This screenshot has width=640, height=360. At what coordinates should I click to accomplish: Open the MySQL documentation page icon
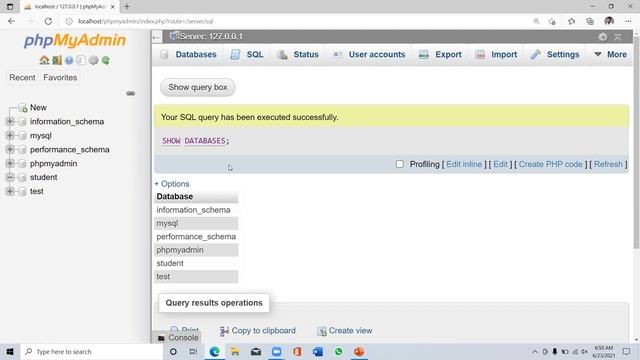coord(81,60)
